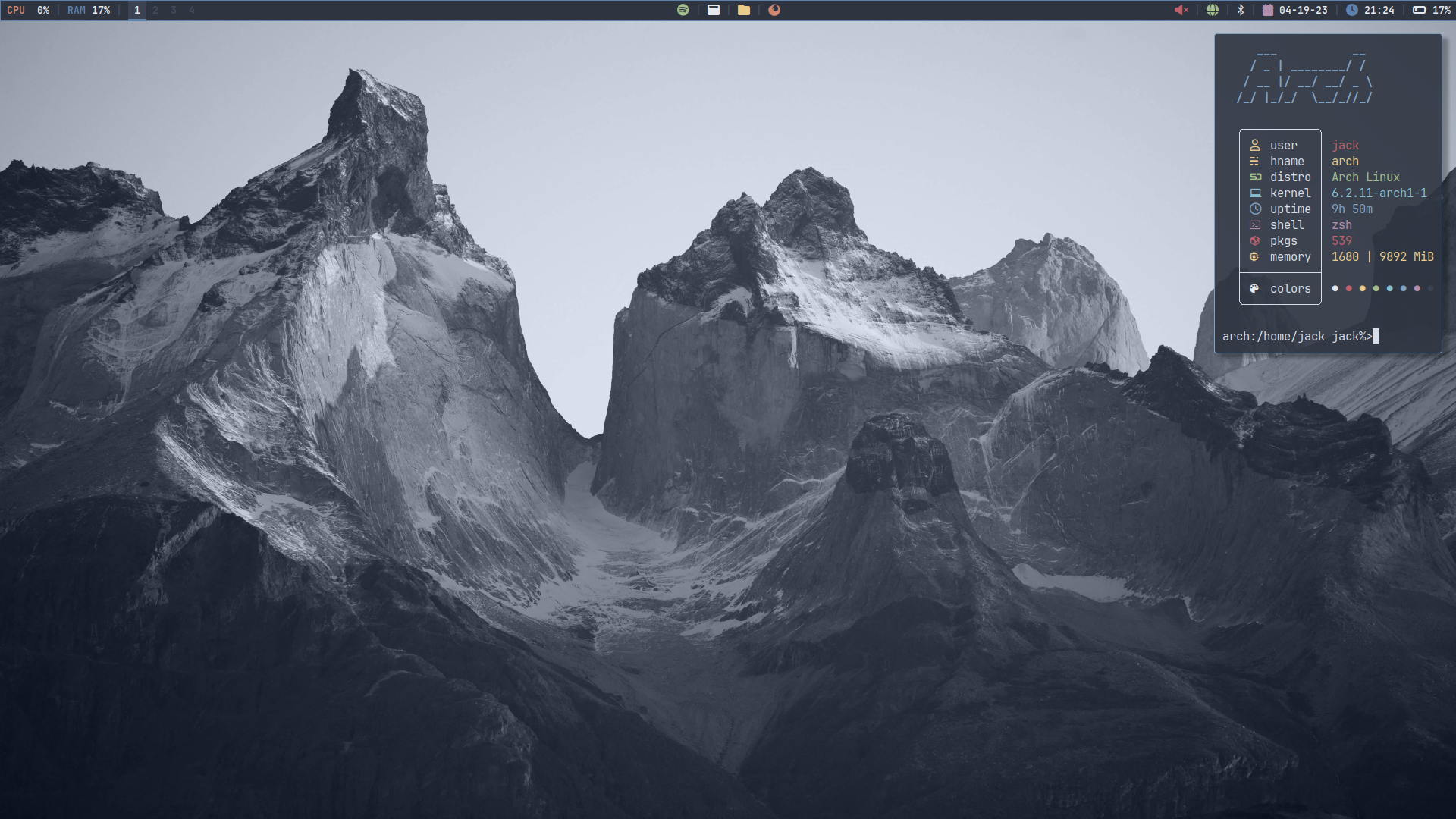Switch to workspace 4

coord(191,11)
